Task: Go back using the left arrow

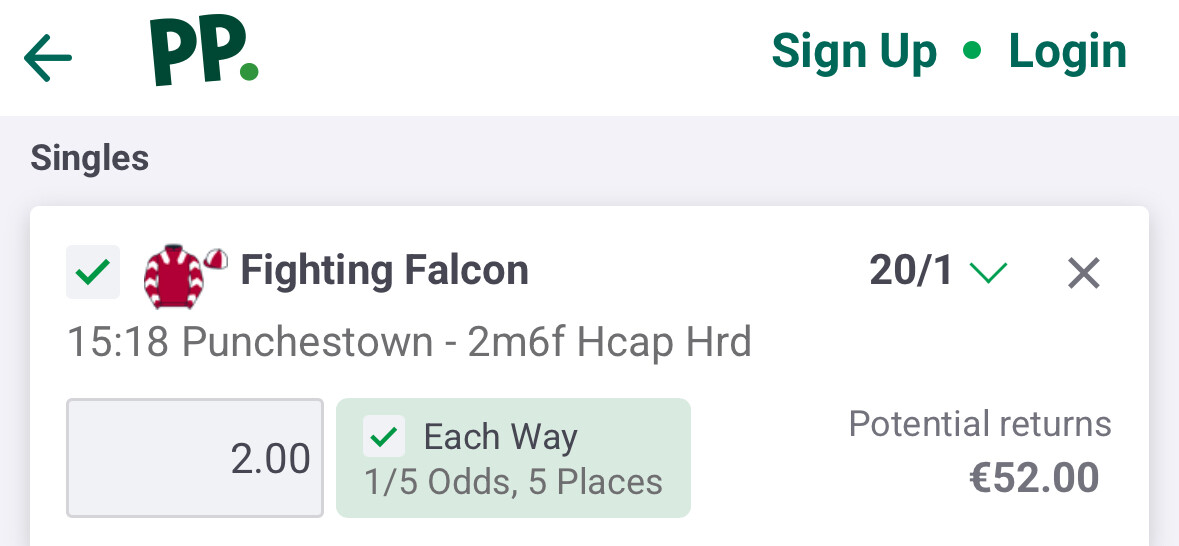Action: (x=48, y=58)
